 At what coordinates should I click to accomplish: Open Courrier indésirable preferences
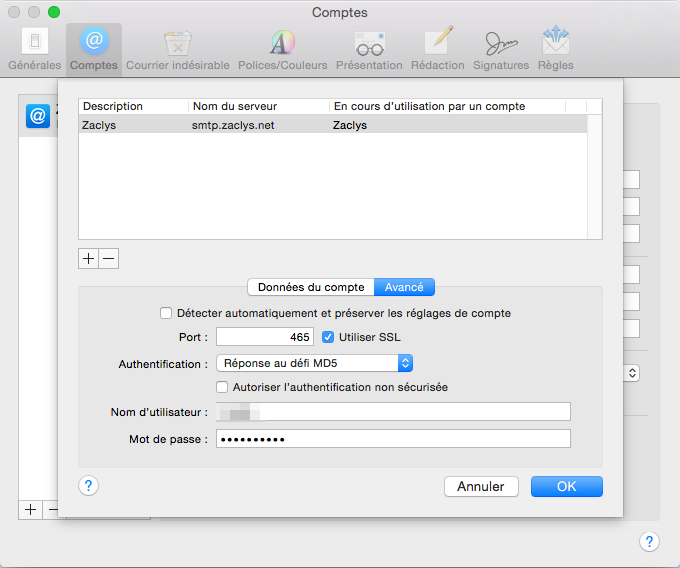coord(178,48)
